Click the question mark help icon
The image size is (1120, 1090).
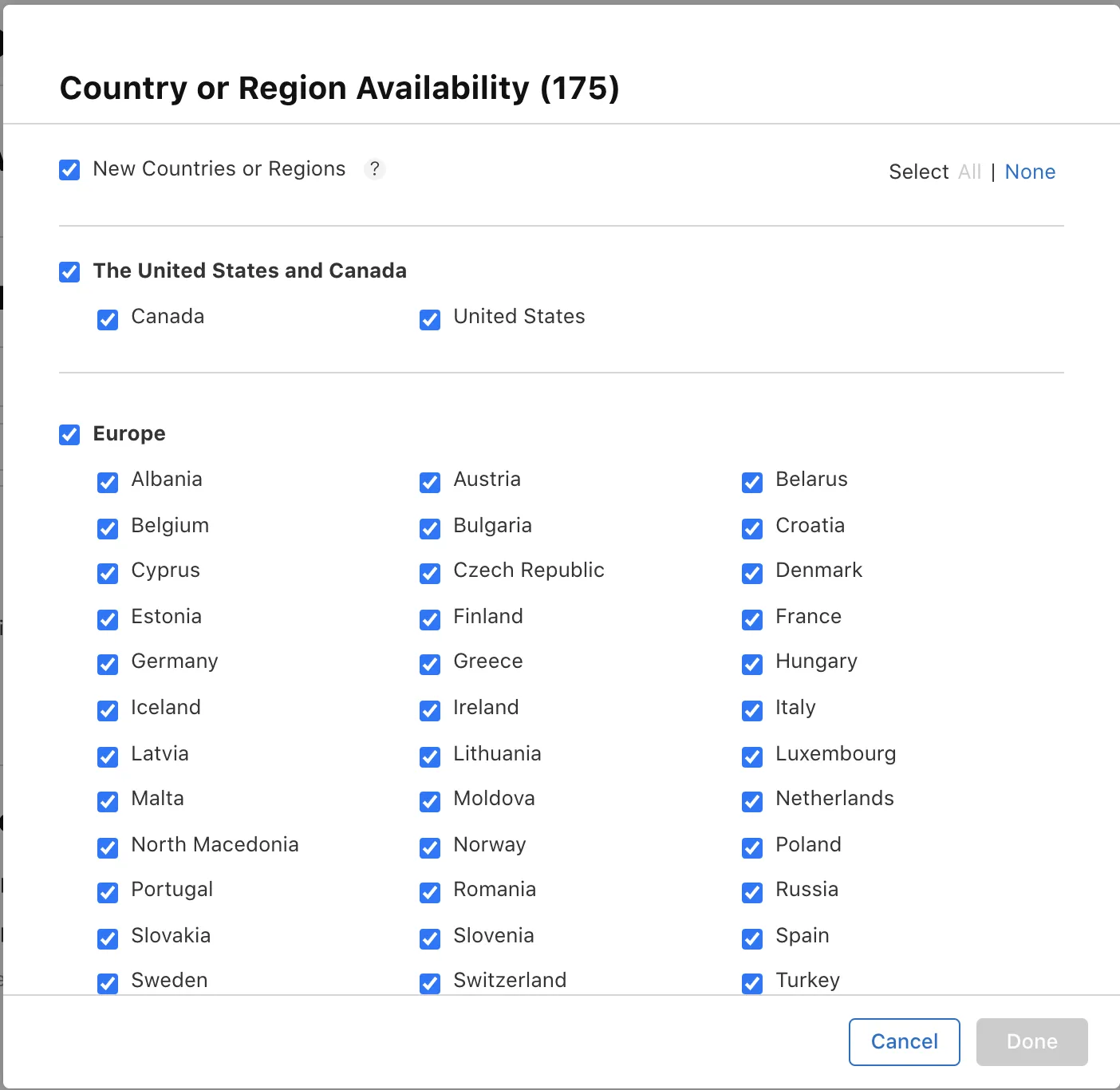coord(374,169)
